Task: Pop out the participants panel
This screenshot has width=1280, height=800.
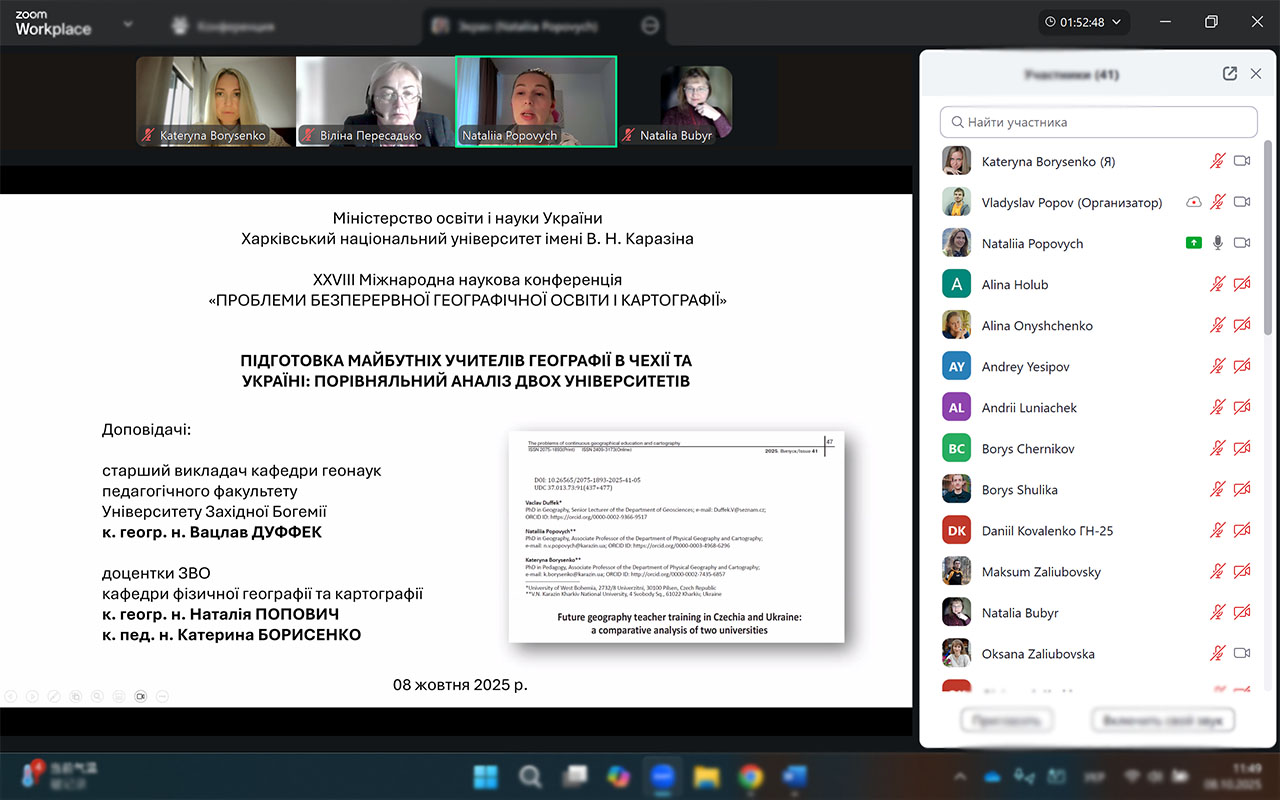Action: [1230, 74]
